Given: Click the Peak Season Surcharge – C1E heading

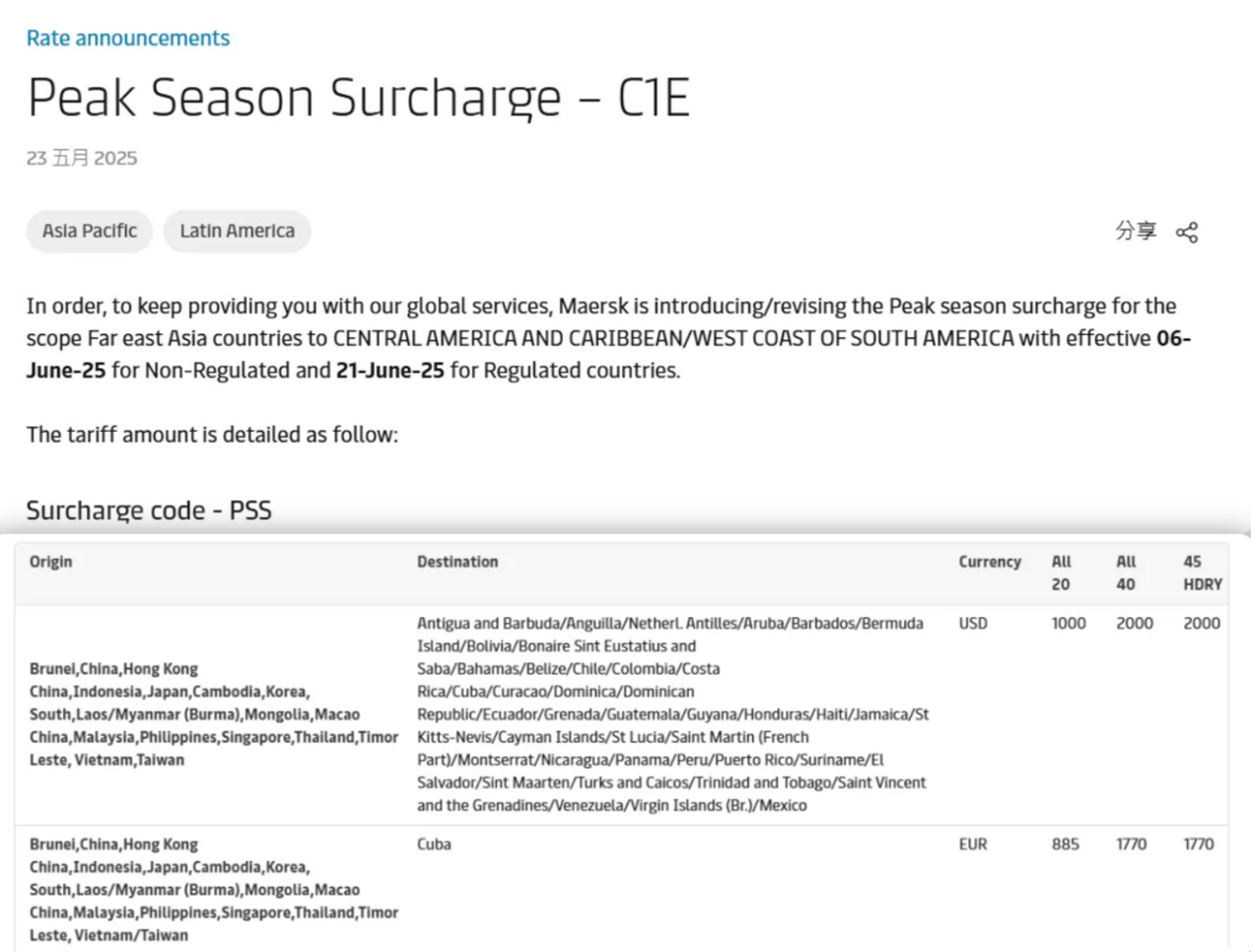Looking at the screenshot, I should click(x=358, y=98).
